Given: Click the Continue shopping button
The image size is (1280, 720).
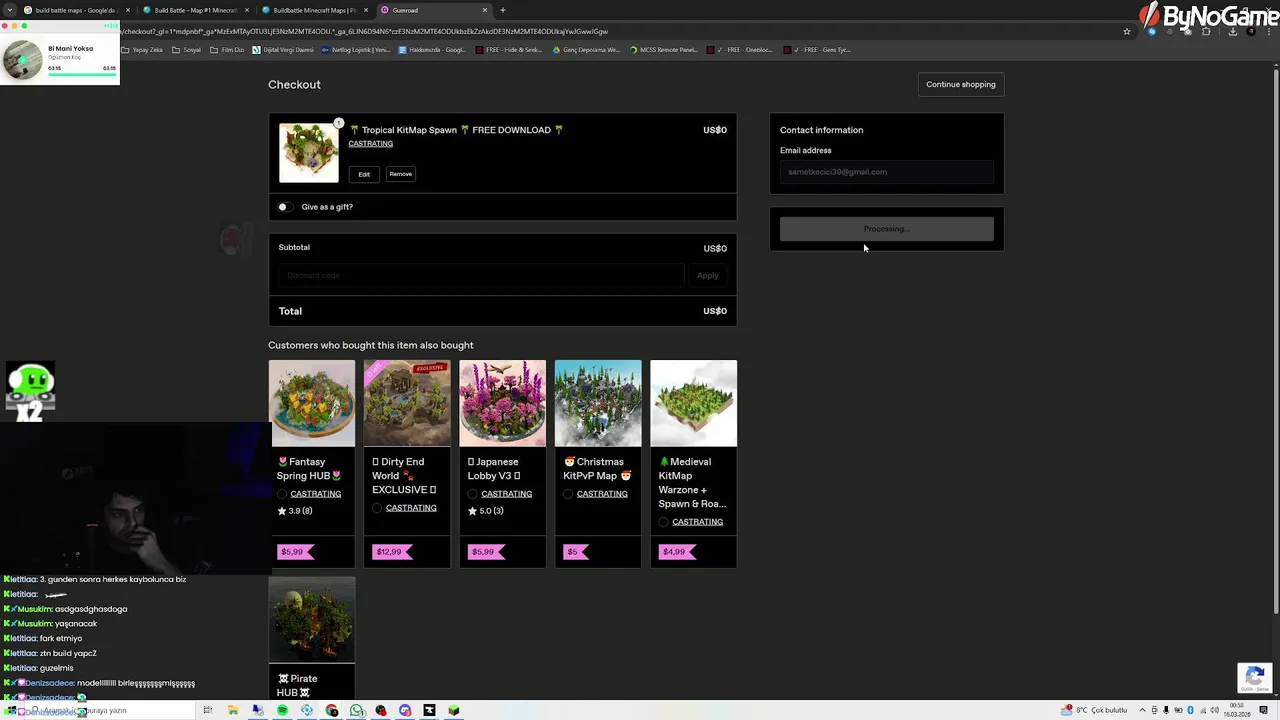Looking at the screenshot, I should 960,84.
